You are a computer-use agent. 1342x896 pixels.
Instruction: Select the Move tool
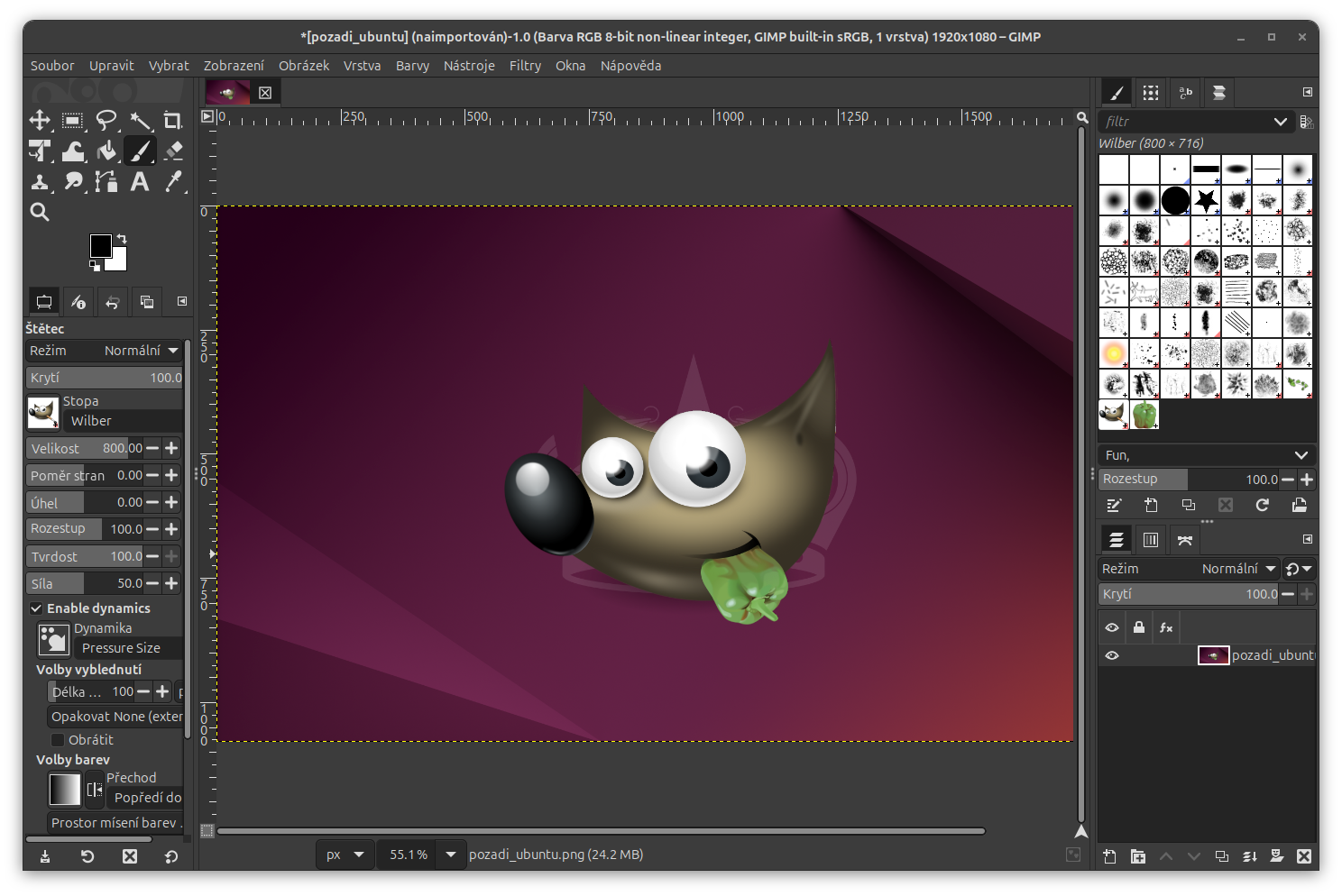tap(40, 120)
